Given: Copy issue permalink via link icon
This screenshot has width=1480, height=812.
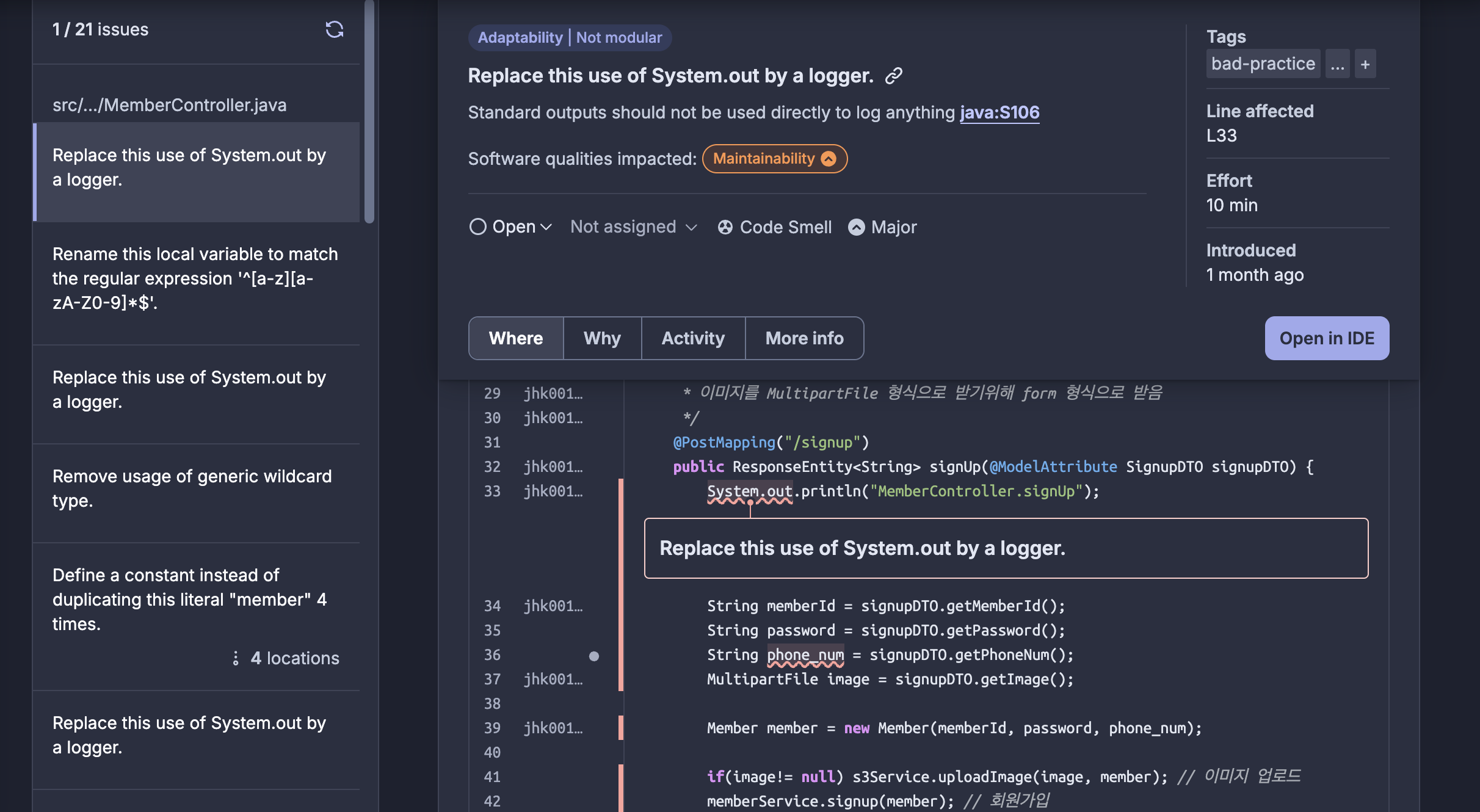Looking at the screenshot, I should [x=894, y=76].
